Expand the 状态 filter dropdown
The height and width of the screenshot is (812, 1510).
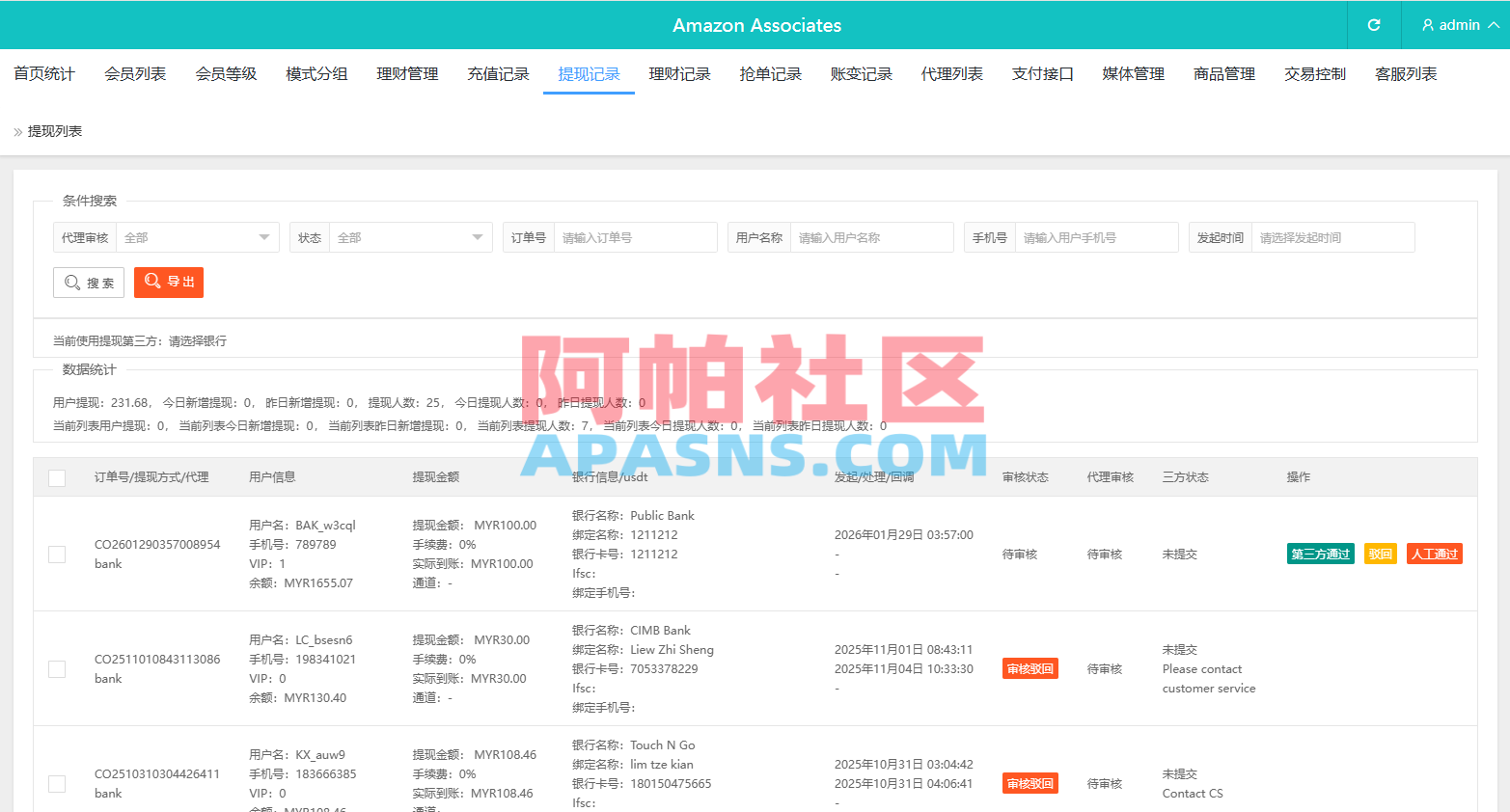410,237
